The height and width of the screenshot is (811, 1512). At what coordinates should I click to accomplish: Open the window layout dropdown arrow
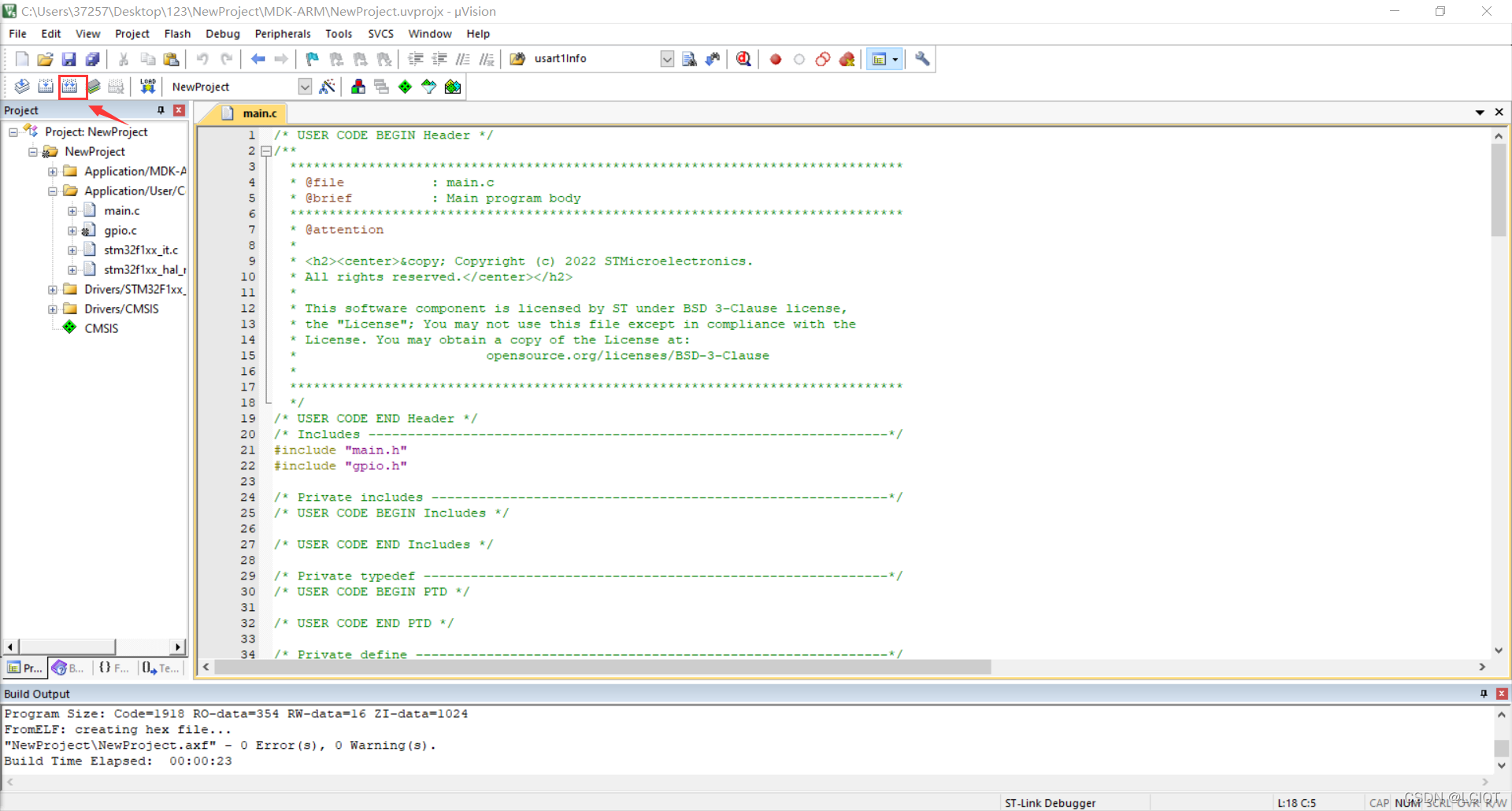[x=895, y=59]
